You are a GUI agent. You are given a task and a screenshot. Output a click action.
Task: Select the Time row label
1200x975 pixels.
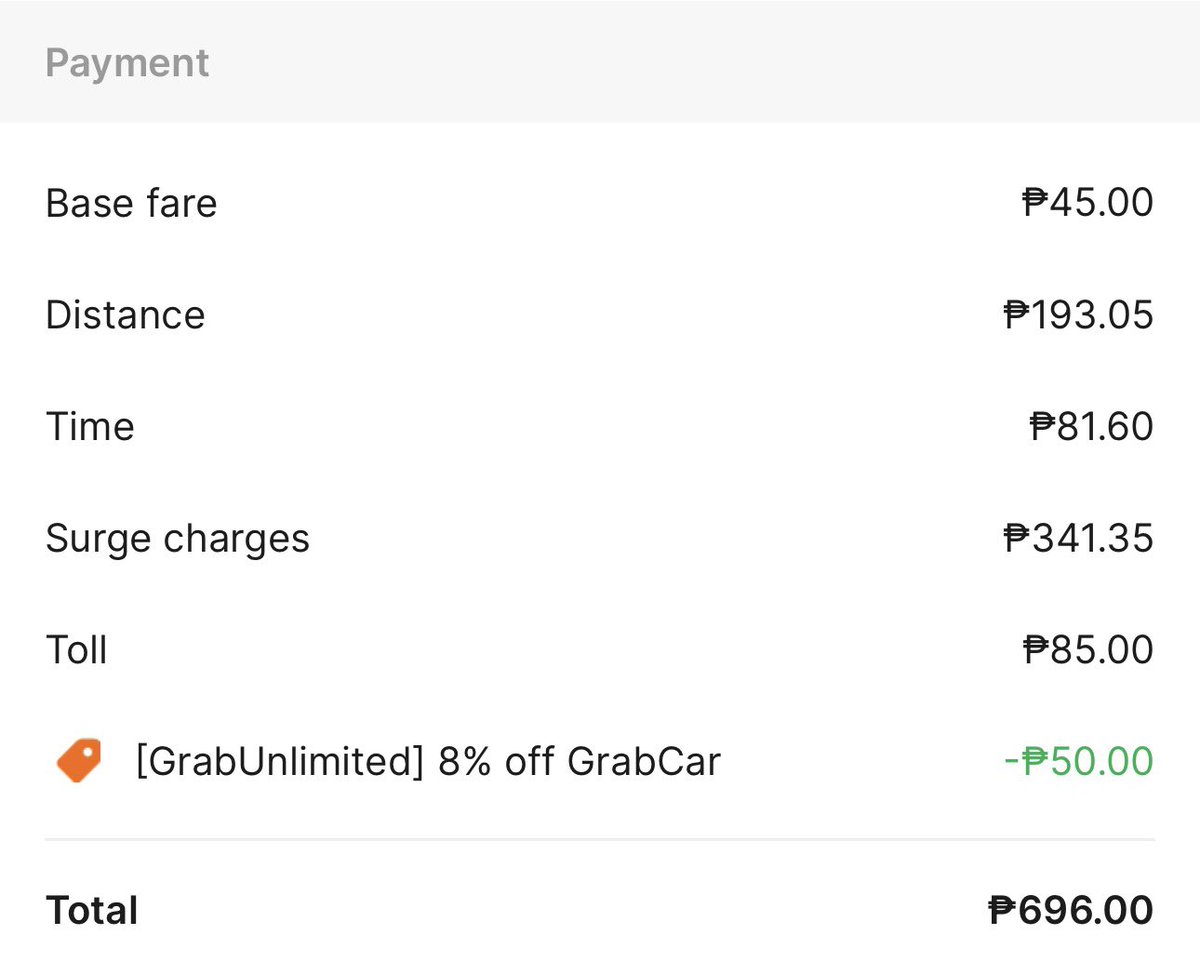click(90, 427)
